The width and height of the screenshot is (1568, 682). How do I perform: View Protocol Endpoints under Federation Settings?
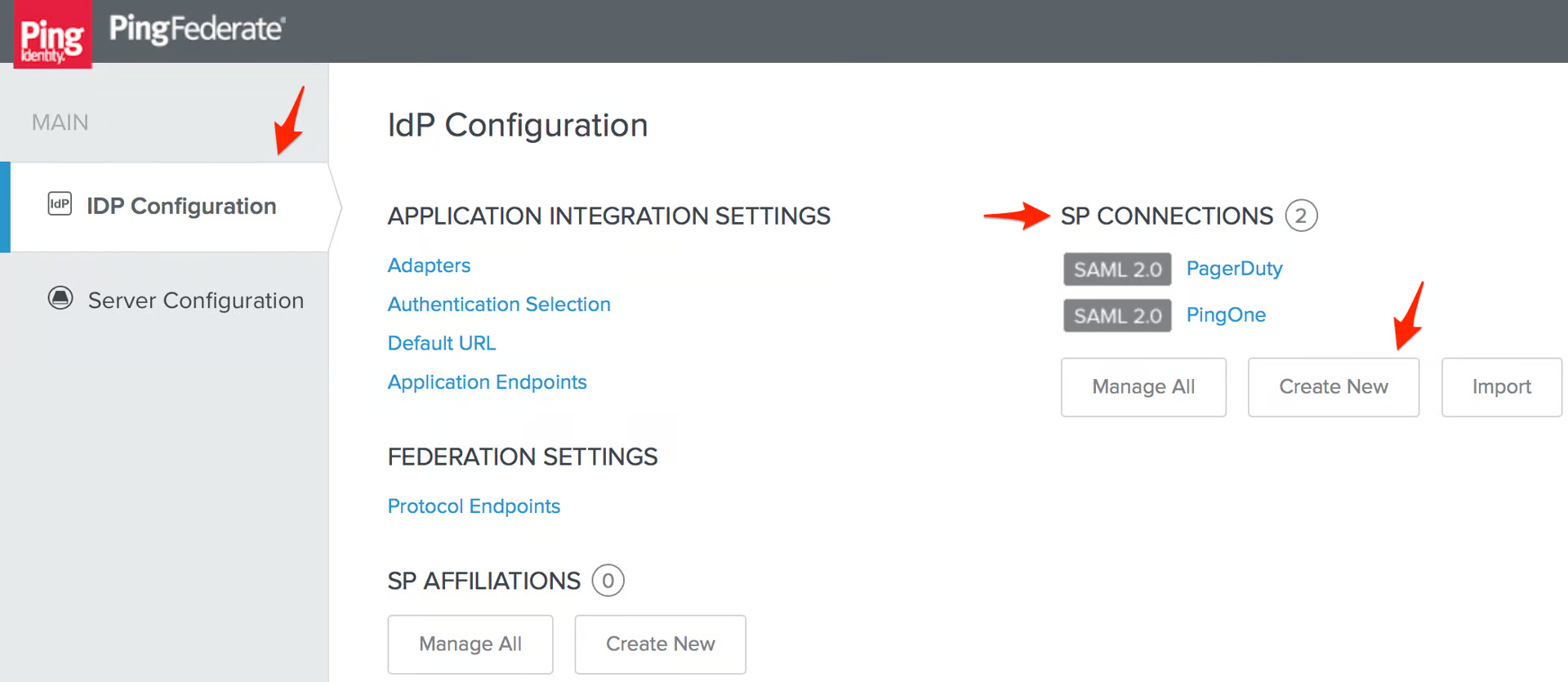pos(474,506)
